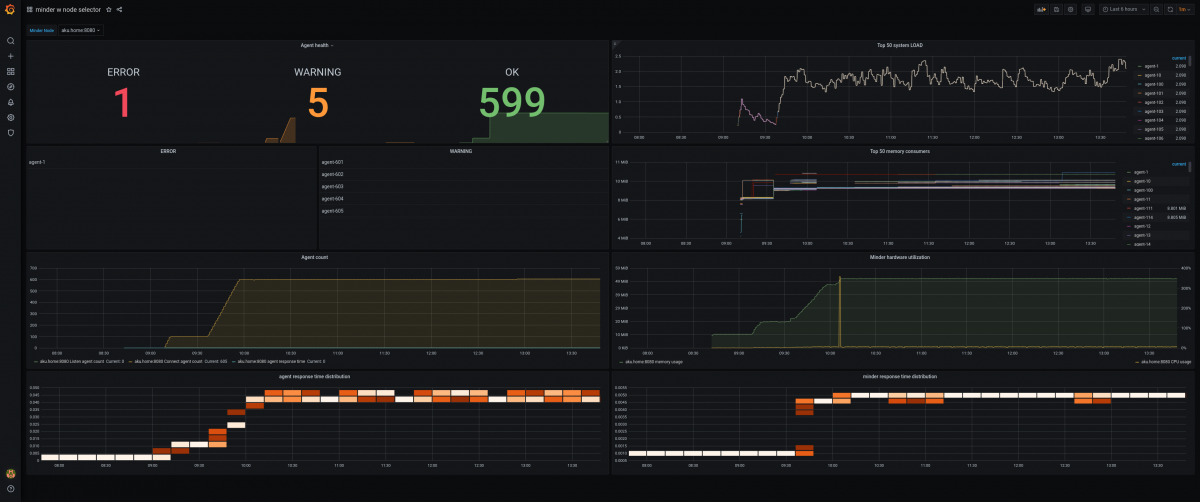Click the Minder Node variable label
Image resolution: width=1200 pixels, height=502 pixels.
click(x=41, y=30)
